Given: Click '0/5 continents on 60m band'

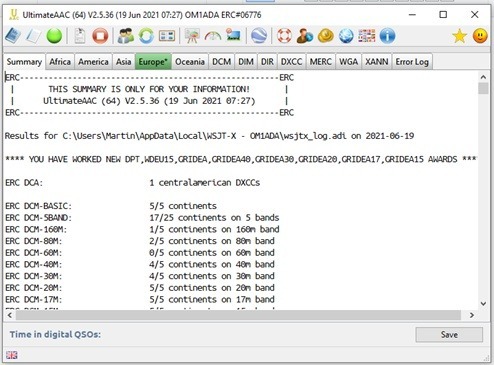Looking at the screenshot, I should point(212,253).
